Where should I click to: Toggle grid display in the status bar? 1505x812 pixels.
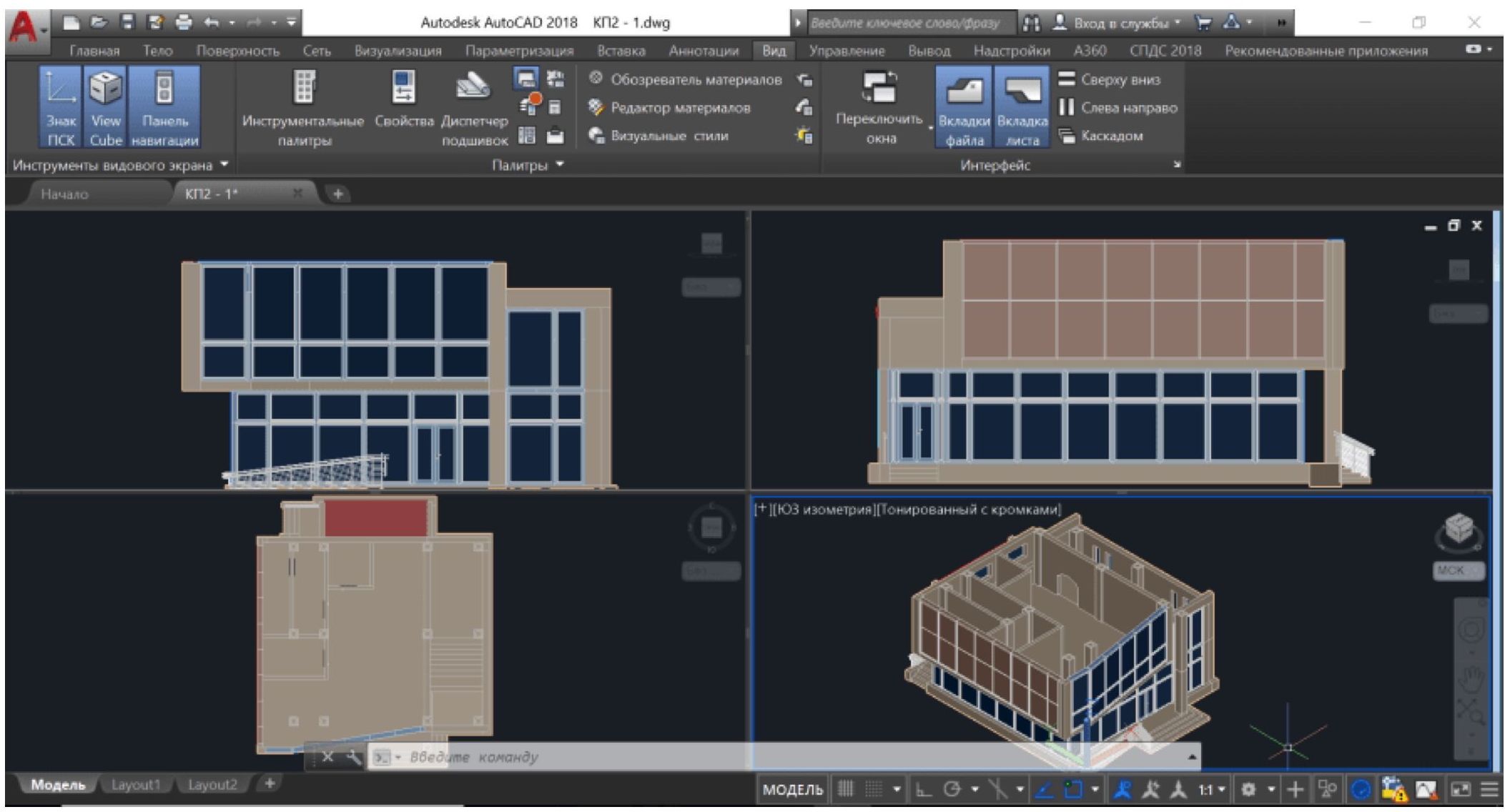click(846, 789)
